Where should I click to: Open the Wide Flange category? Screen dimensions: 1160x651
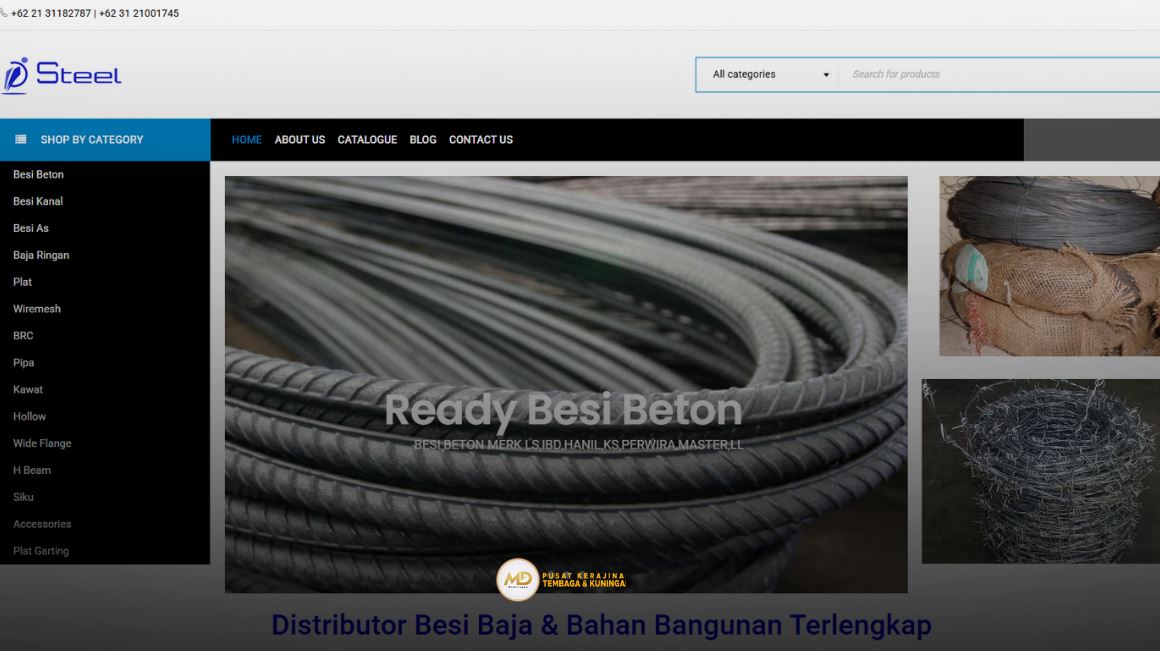[x=42, y=443]
